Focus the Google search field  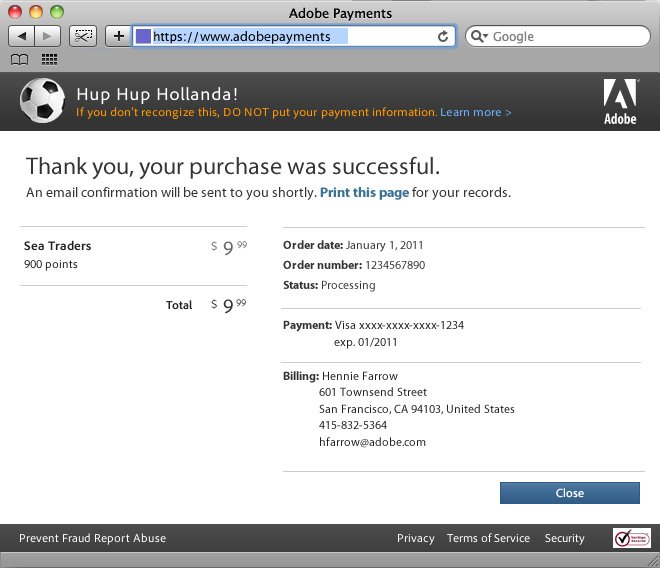558,37
